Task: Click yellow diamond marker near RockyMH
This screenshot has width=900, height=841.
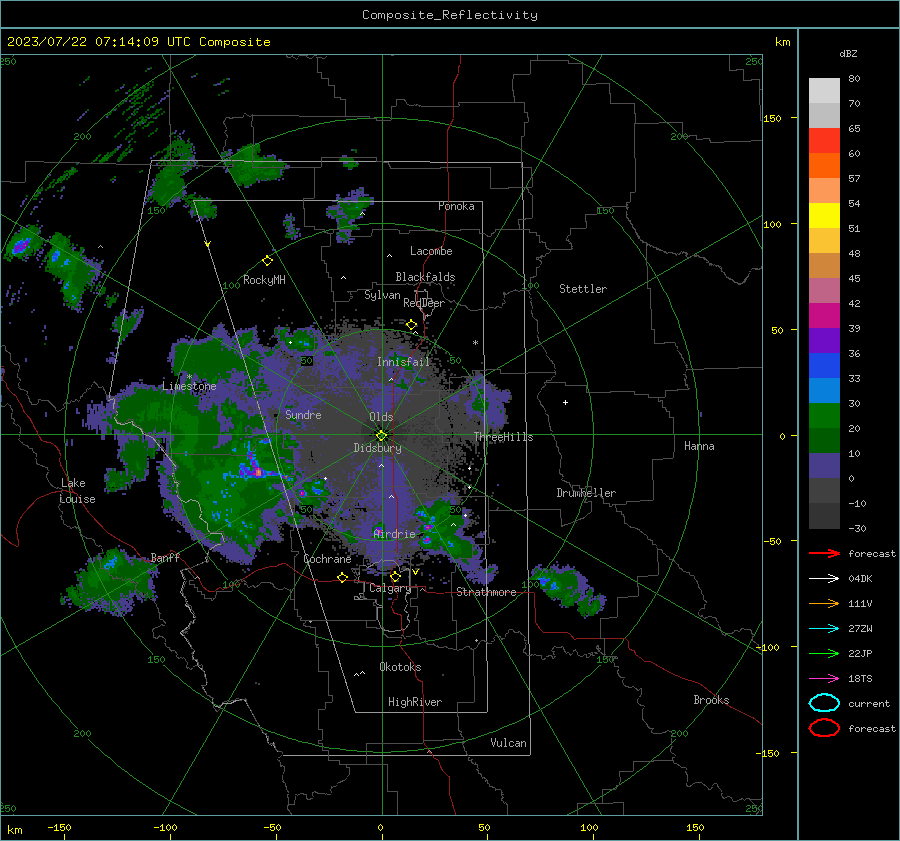Action: [x=267, y=261]
